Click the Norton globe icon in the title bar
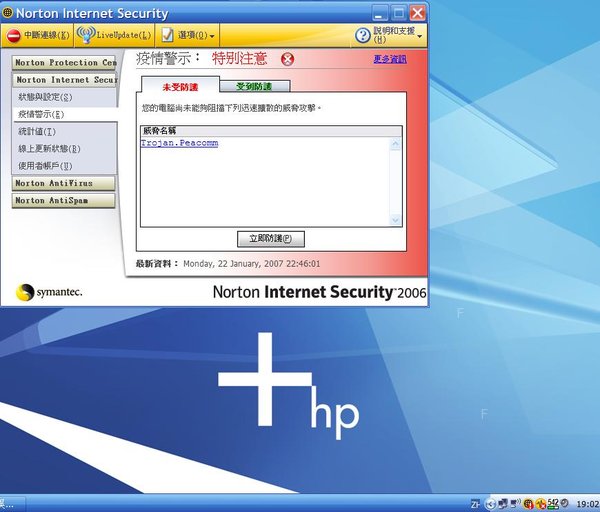 tap(7, 13)
